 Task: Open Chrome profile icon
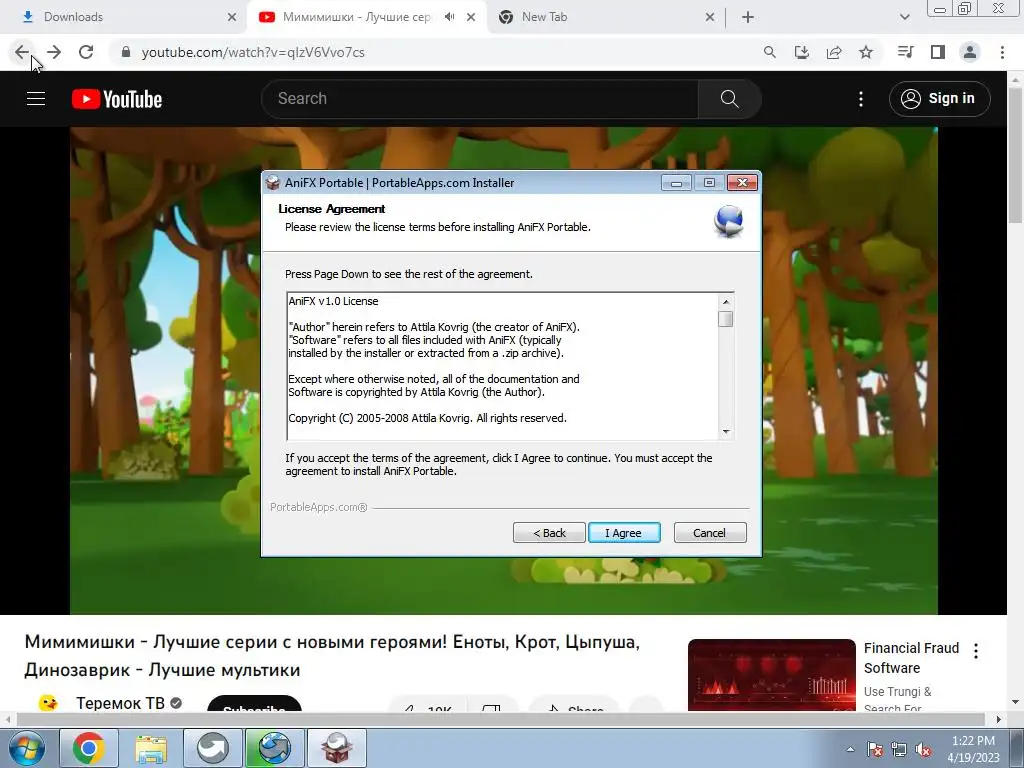click(x=970, y=52)
